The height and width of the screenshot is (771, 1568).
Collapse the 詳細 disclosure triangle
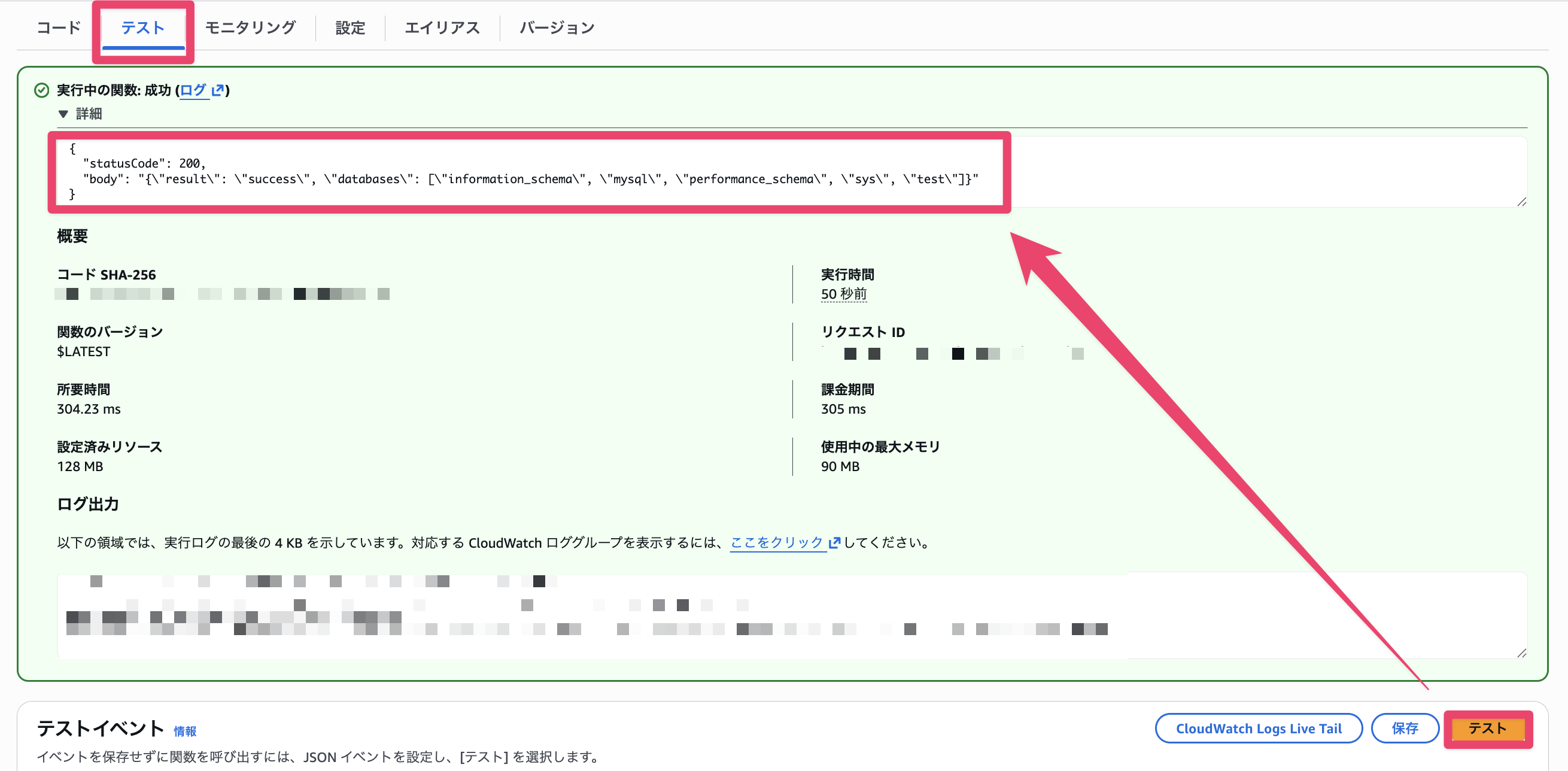click(x=63, y=114)
